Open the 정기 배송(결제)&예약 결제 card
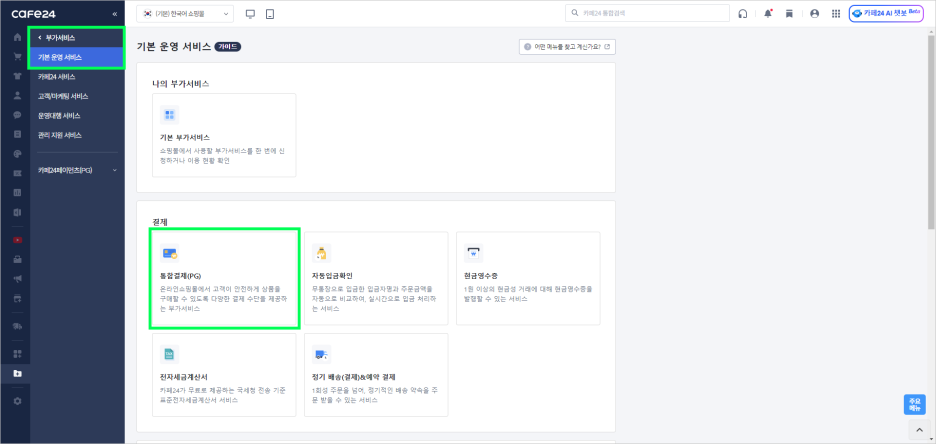This screenshot has width=936, height=444. (376, 375)
